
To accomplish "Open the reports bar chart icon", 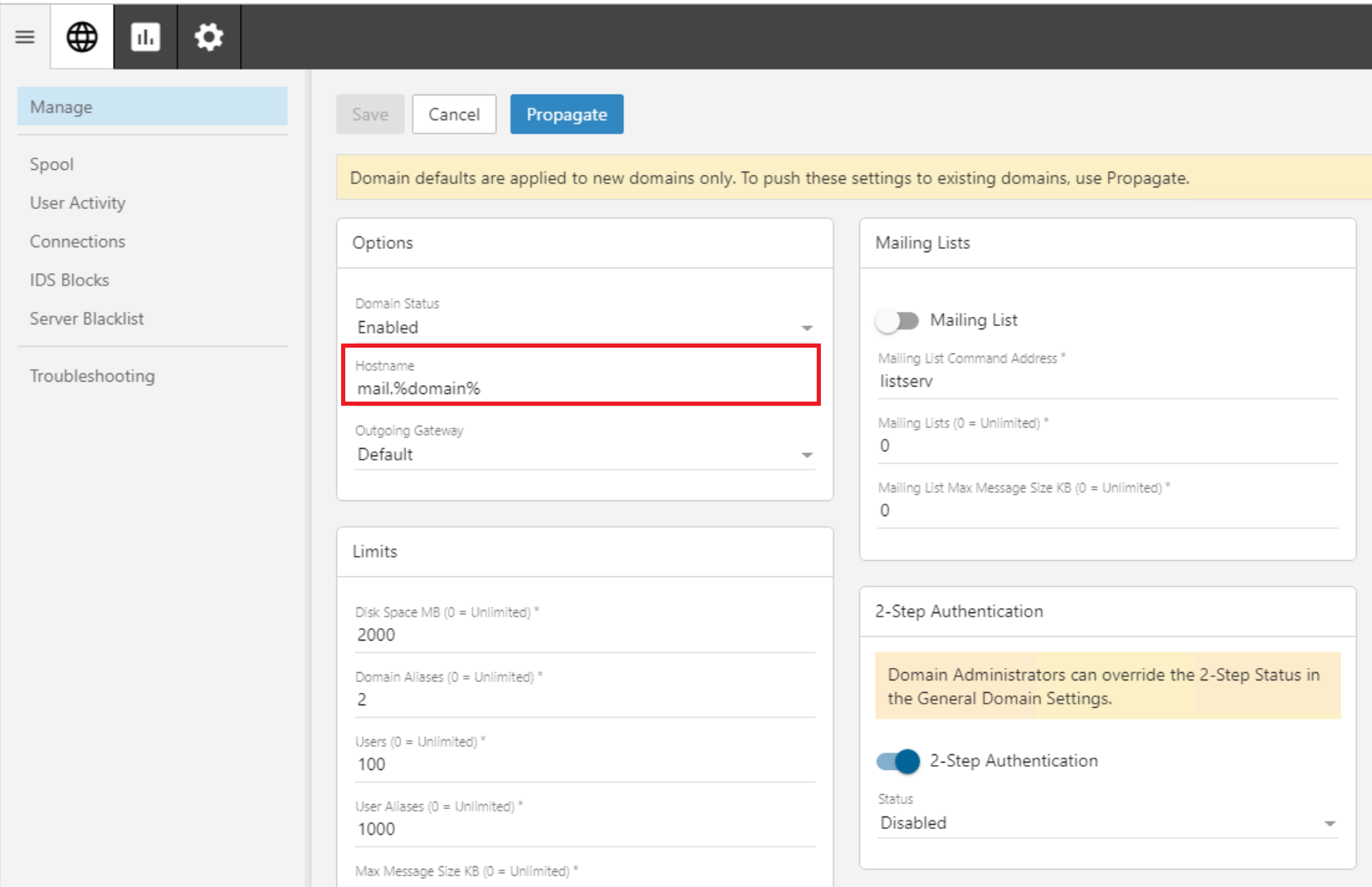I will [x=145, y=37].
